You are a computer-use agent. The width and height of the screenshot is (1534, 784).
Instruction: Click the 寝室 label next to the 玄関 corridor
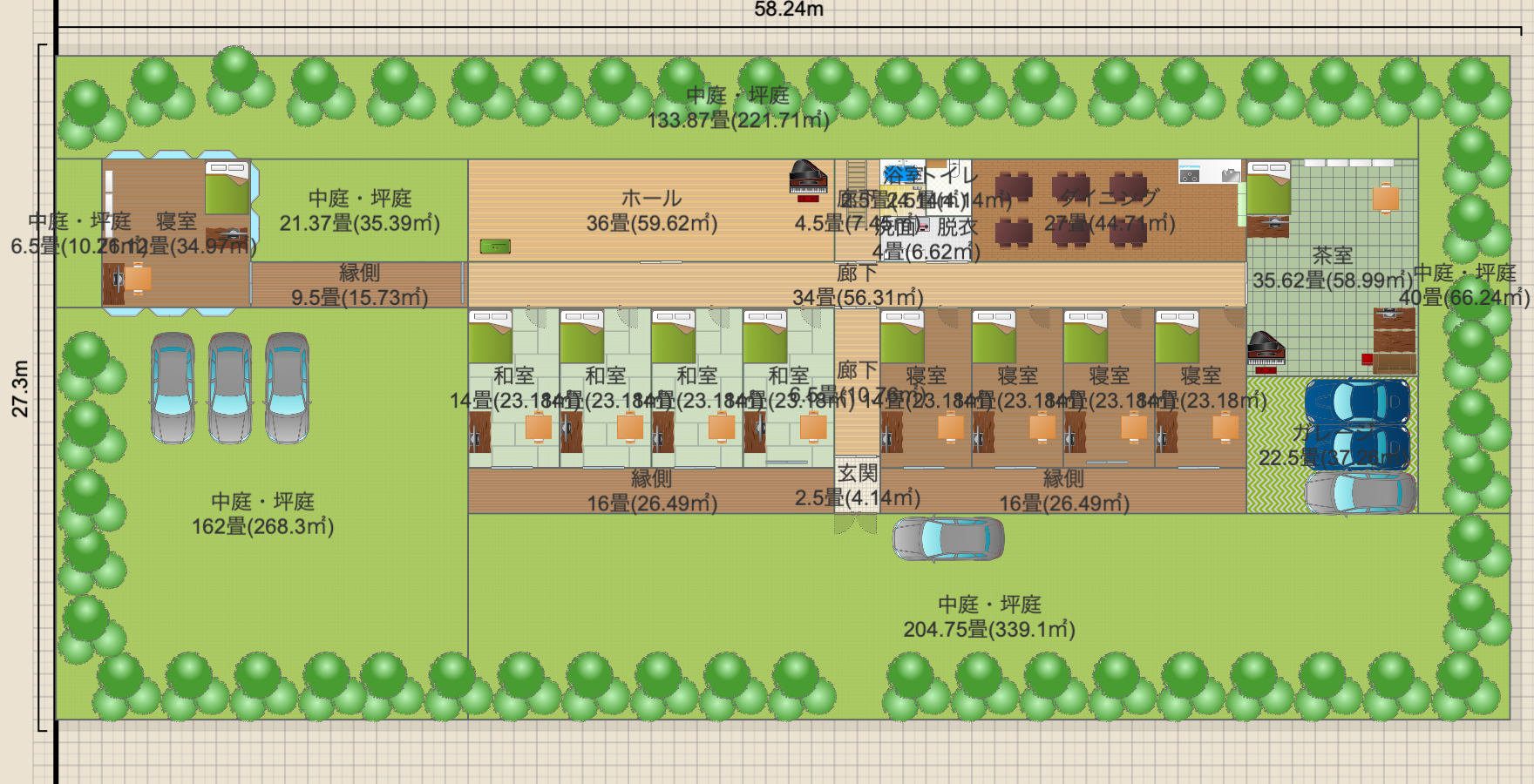[x=927, y=375]
